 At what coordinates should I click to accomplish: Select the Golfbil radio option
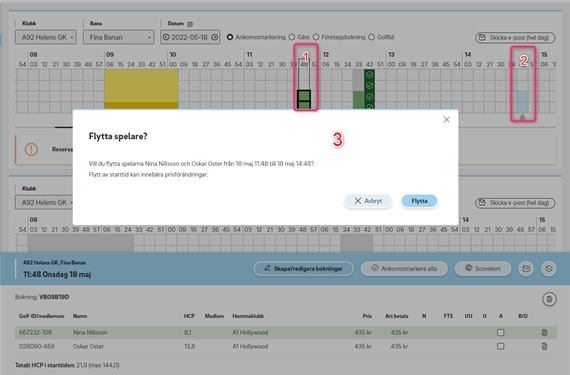point(372,37)
